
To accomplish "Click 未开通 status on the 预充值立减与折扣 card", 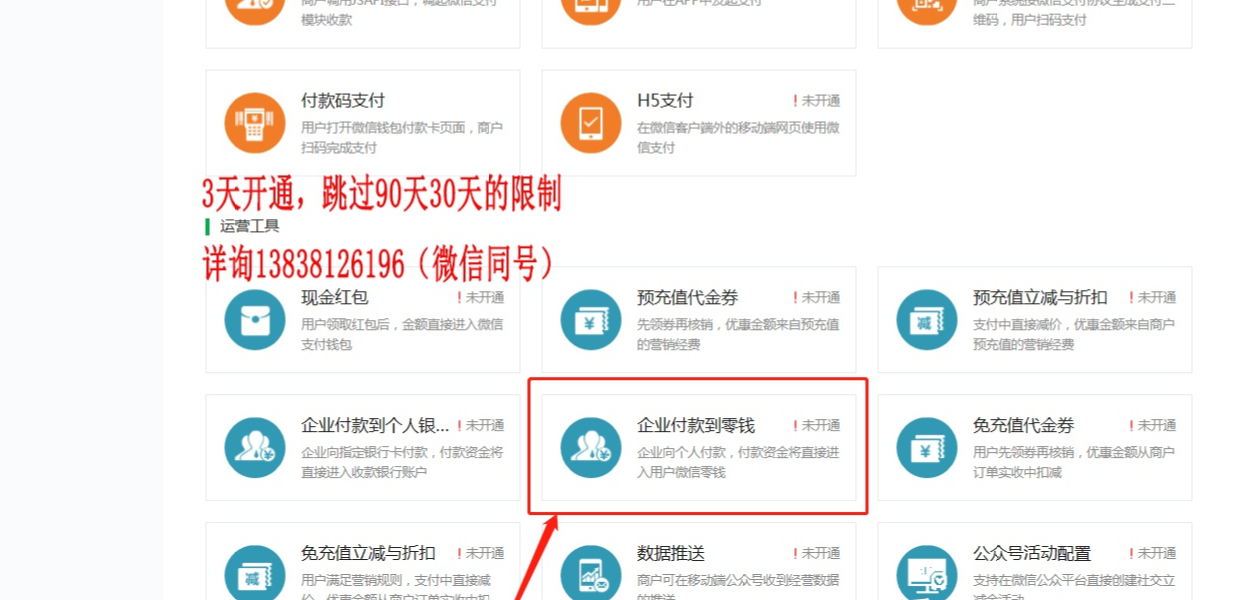I will tap(1152, 298).
